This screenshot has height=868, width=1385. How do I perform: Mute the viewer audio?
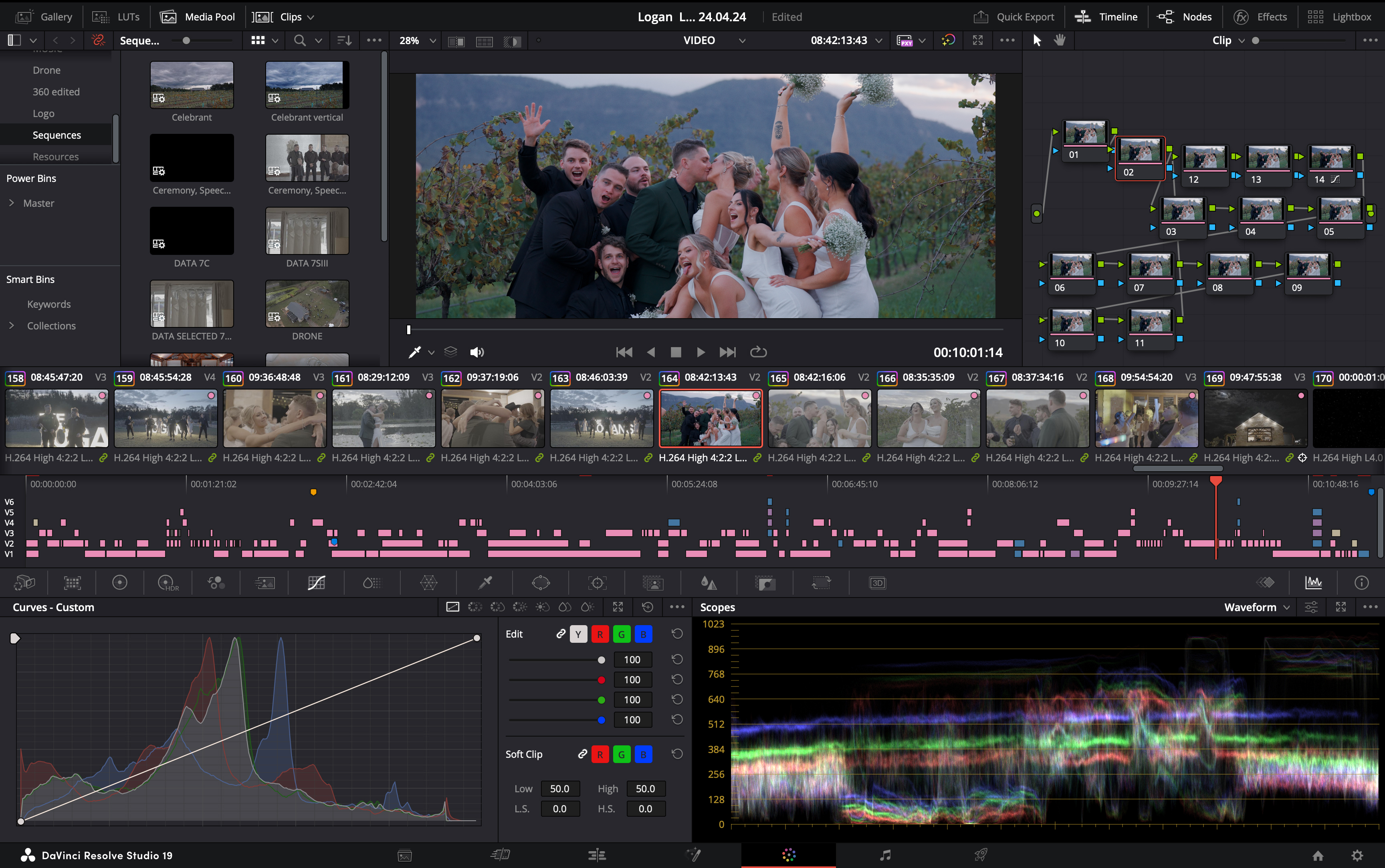point(476,352)
